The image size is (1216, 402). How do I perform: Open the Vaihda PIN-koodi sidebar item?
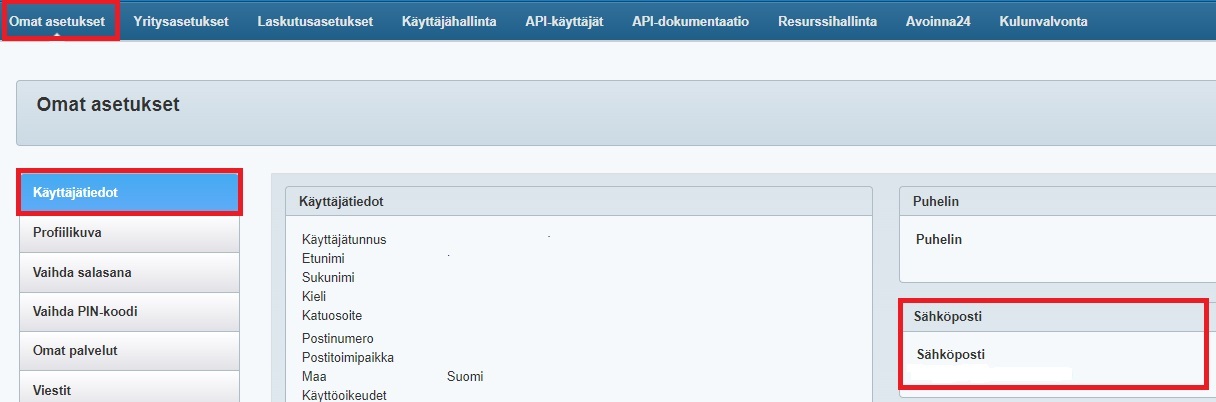click(x=129, y=311)
